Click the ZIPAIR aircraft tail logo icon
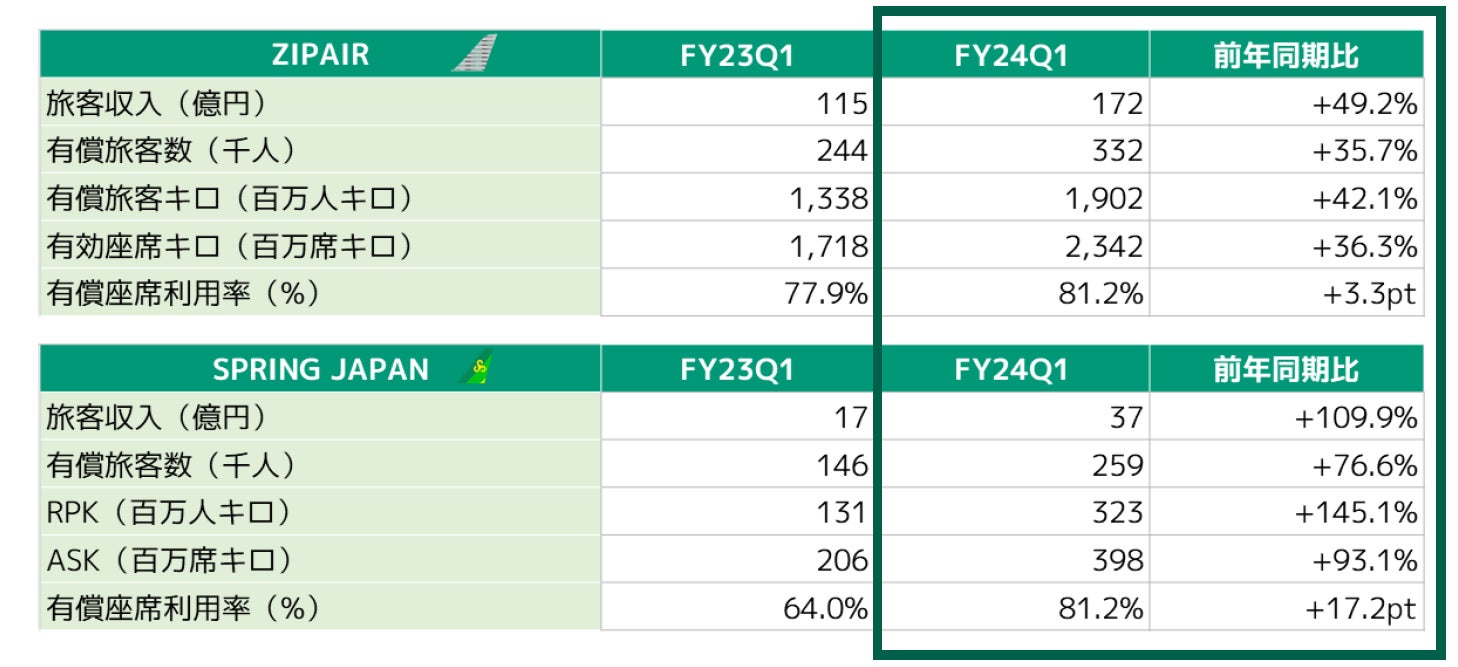This screenshot has width=1458, height=667. coord(474,53)
